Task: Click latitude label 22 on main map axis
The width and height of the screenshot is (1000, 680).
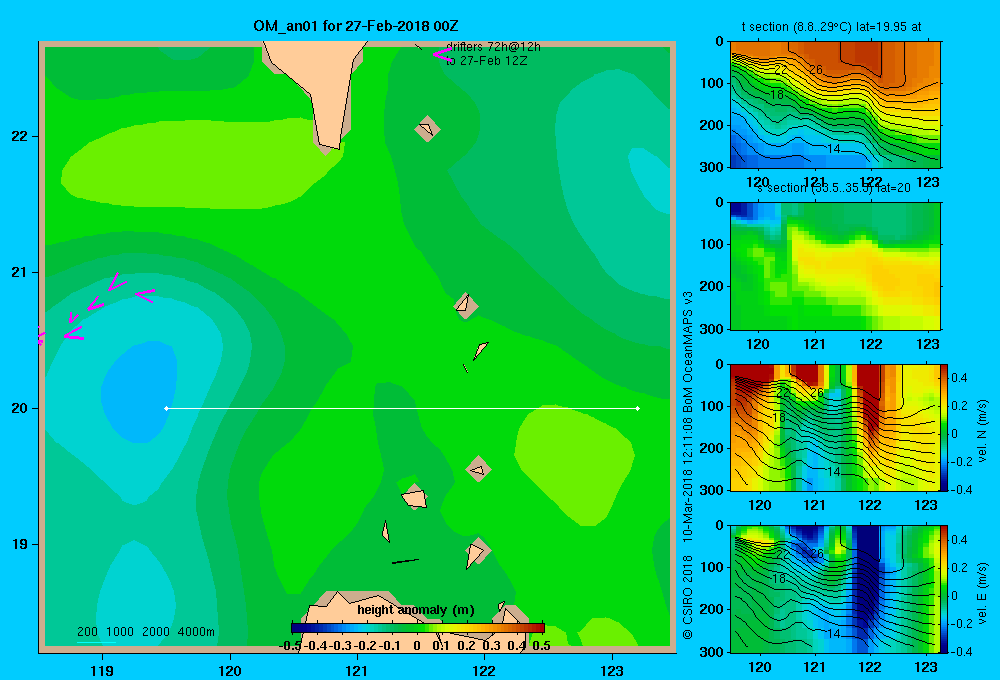Action: pyautogui.click(x=19, y=136)
